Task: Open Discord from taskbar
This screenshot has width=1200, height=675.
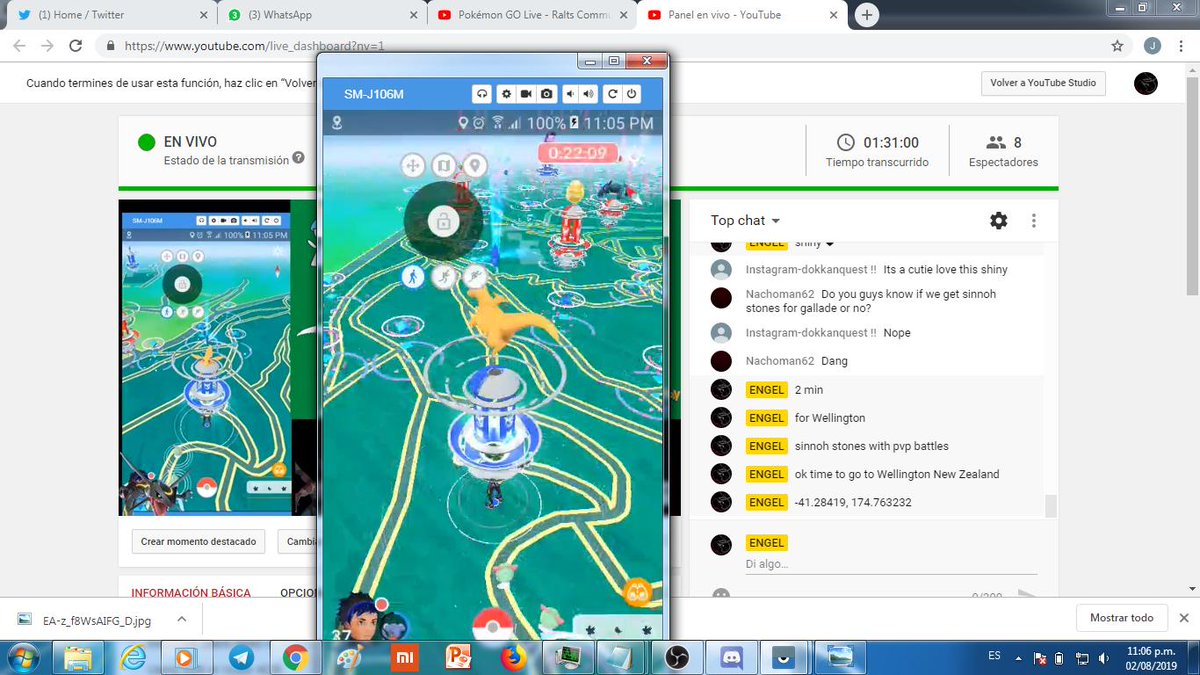Action: [731, 658]
